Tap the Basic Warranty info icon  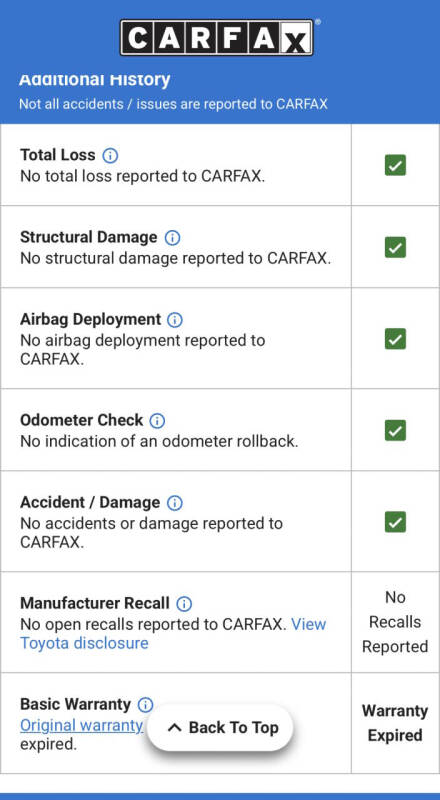[x=145, y=705]
